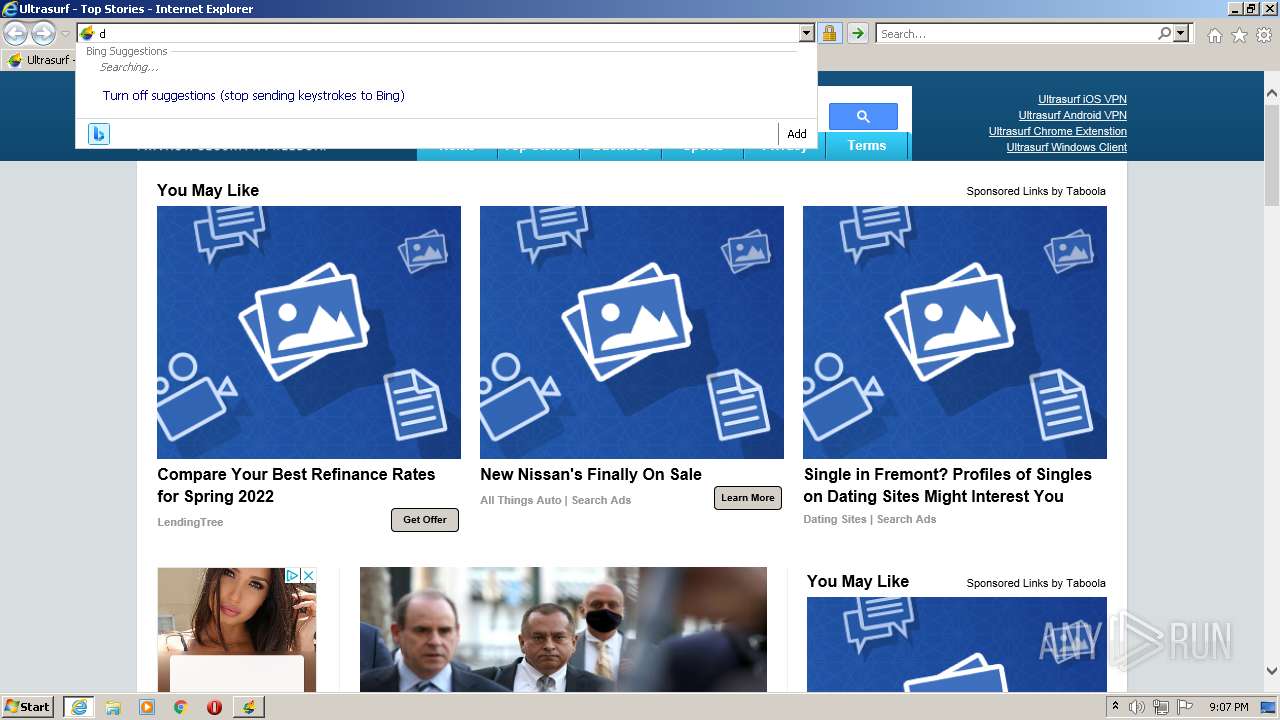Click top Sponsored Links by Taboola text
Screen dimensions: 1280x720
click(1036, 191)
